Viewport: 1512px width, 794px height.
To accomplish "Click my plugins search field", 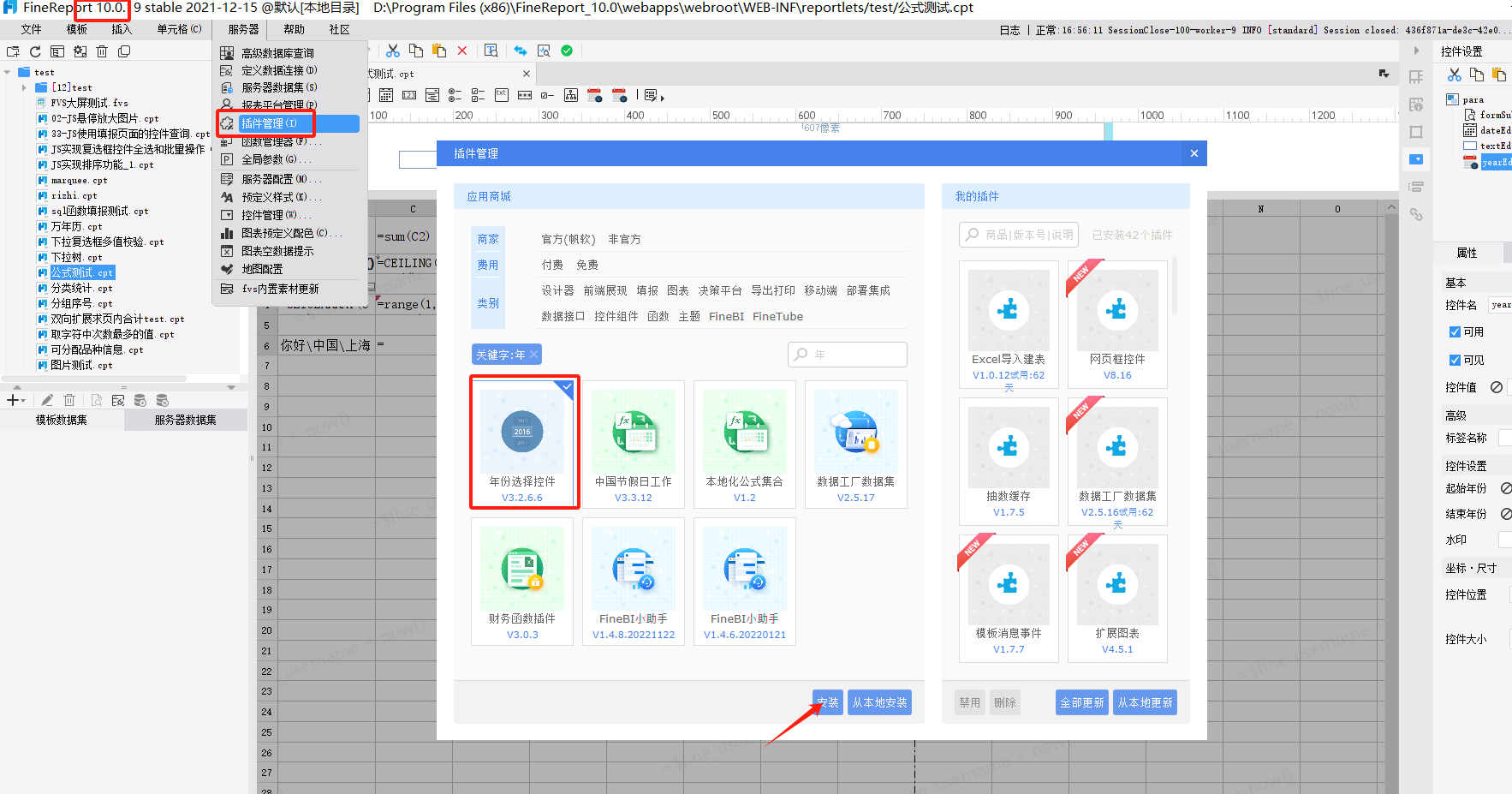I will (1019, 235).
